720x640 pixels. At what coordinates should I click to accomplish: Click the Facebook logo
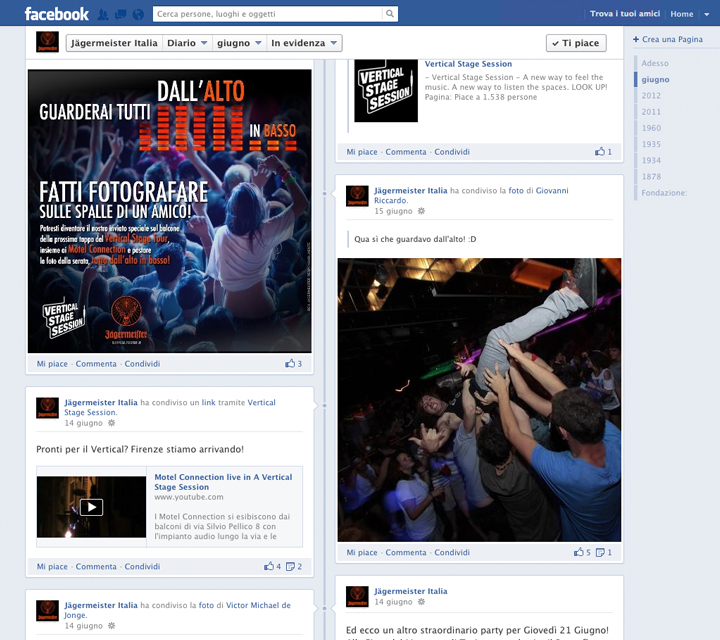56,14
